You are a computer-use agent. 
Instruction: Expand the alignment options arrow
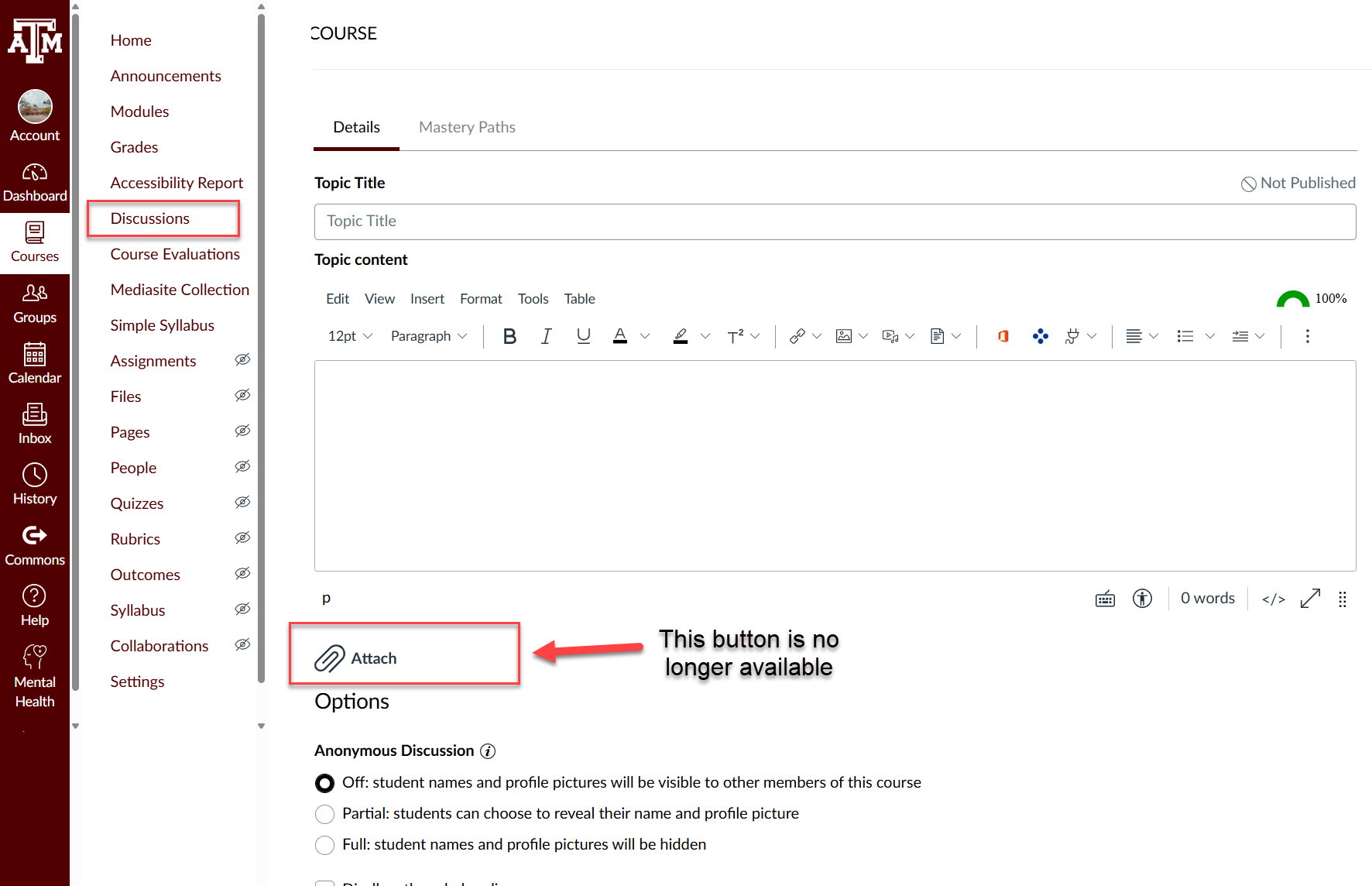click(x=1154, y=336)
